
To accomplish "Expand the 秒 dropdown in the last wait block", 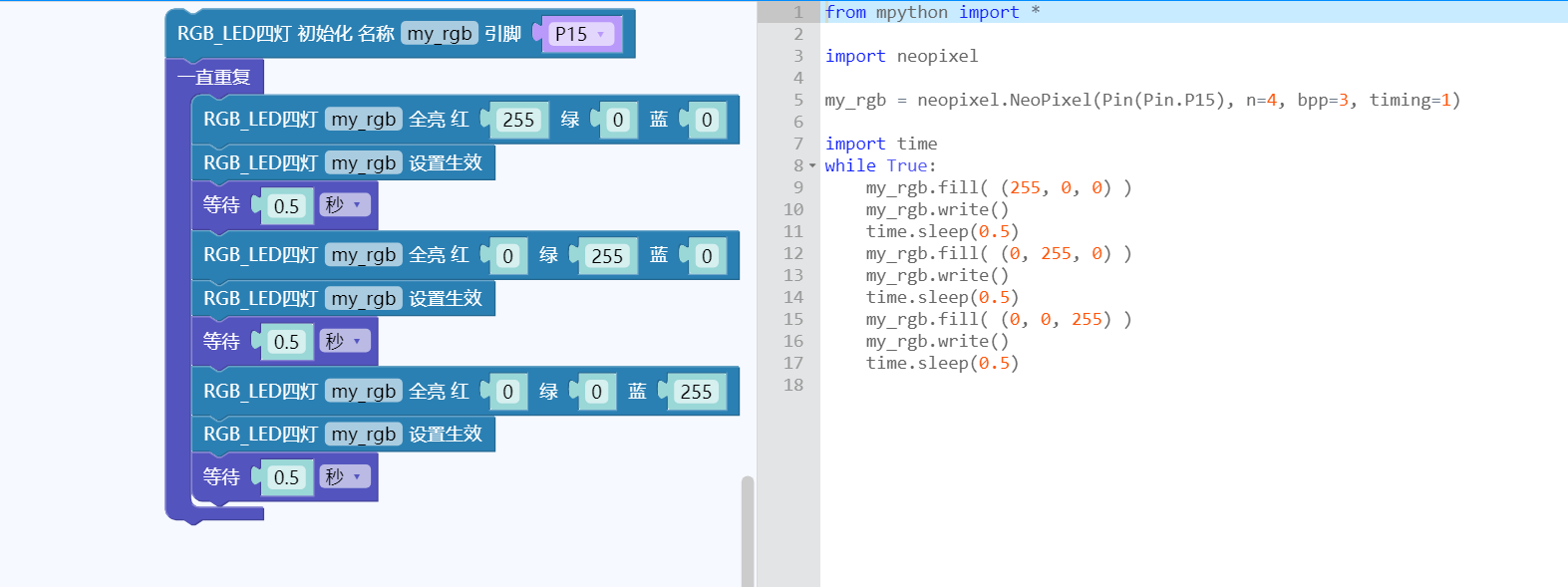I will coord(345,476).
